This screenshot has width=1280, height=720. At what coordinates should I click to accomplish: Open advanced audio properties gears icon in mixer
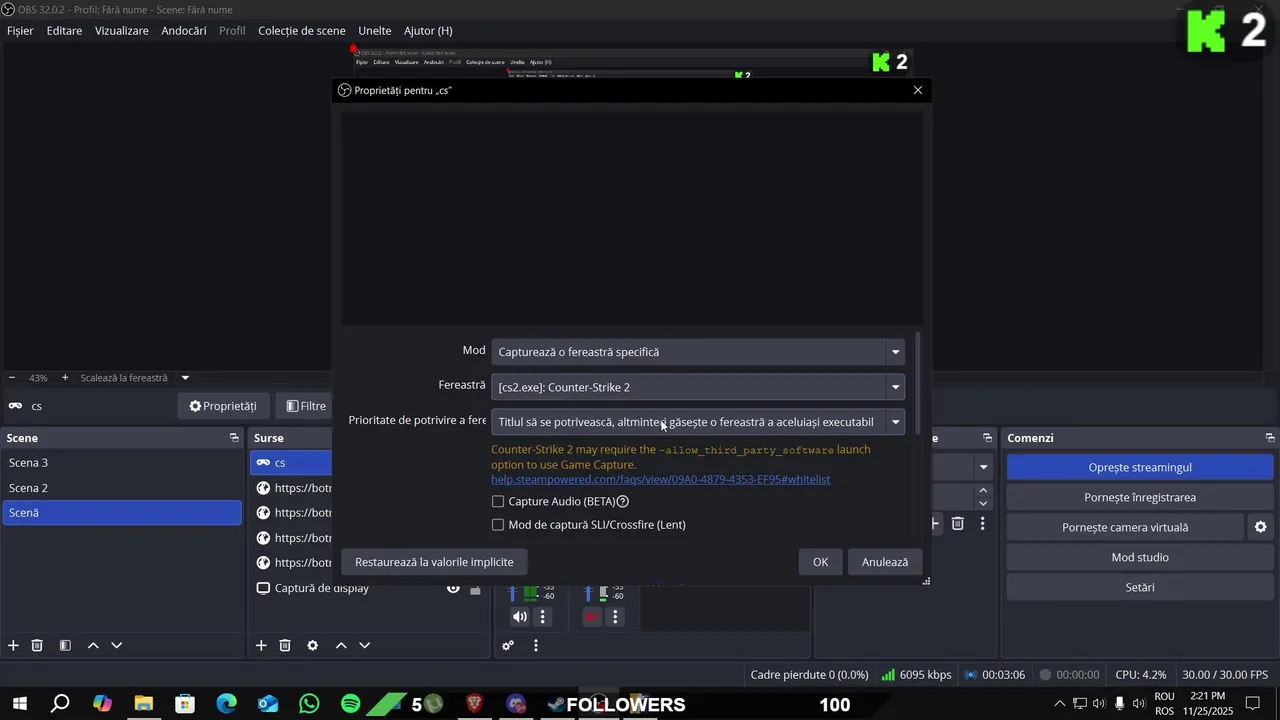coord(508,646)
